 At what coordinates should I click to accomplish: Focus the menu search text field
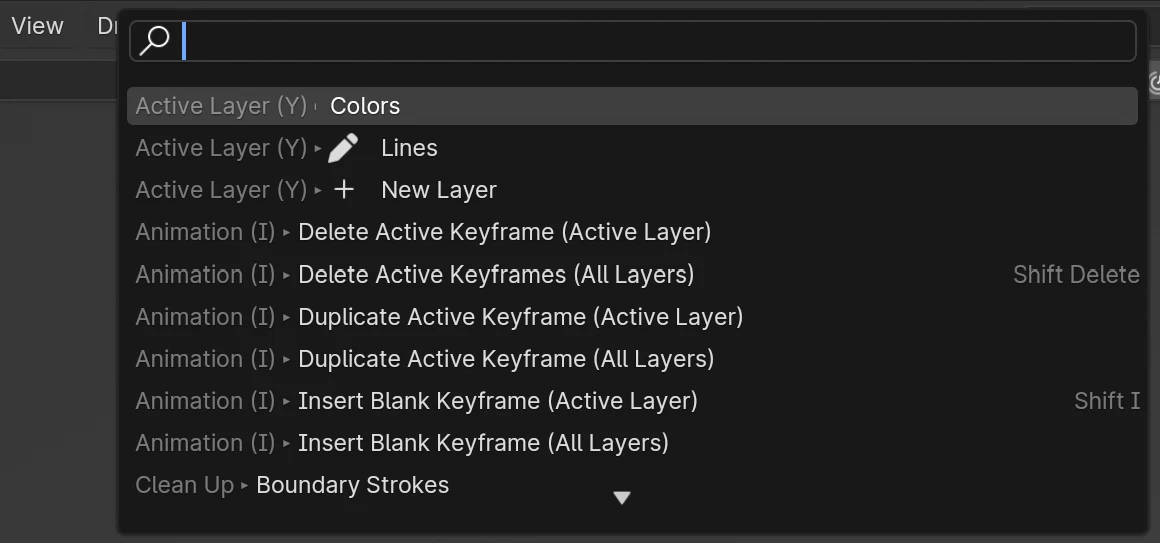coord(658,41)
